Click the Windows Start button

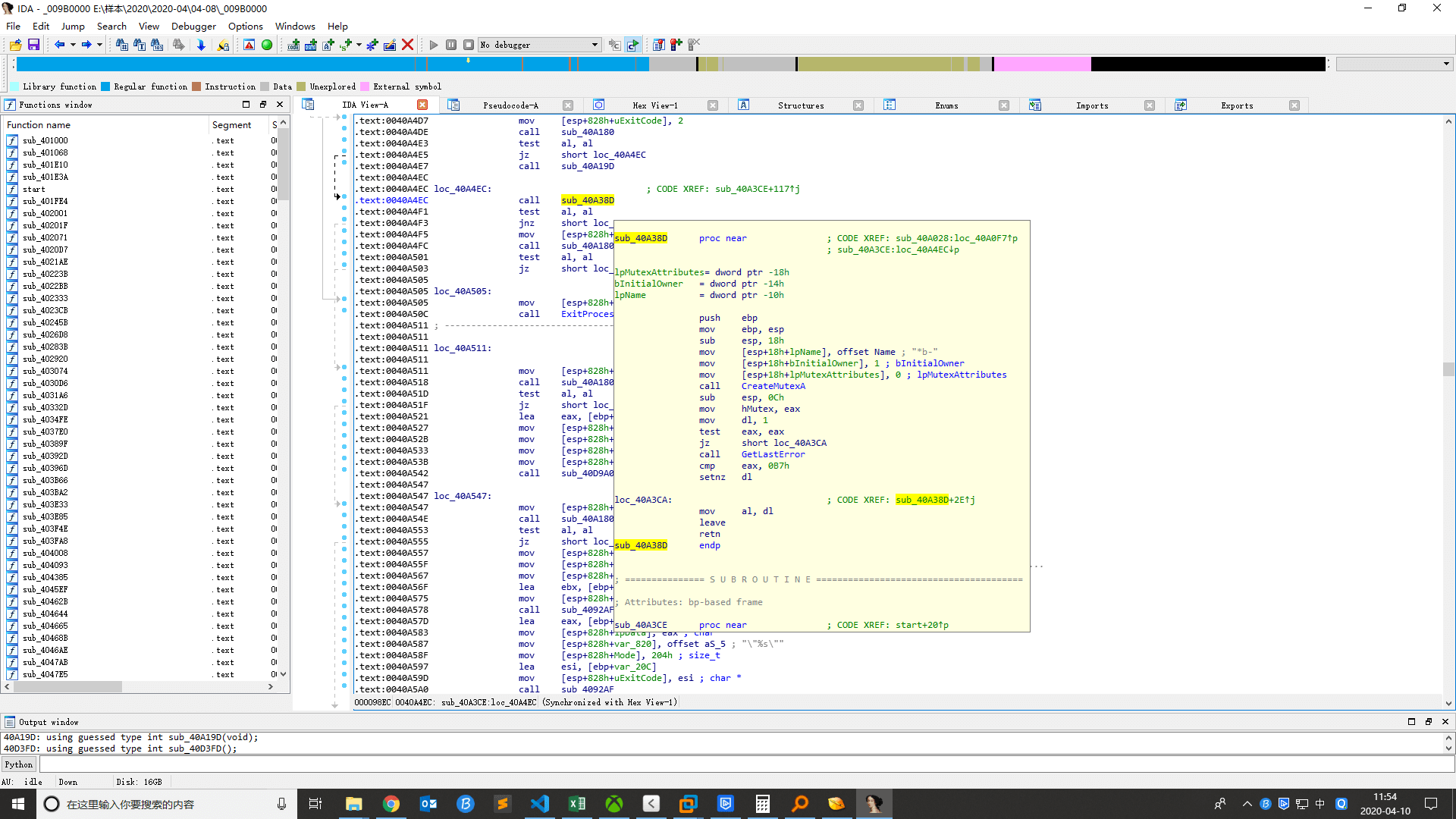pyautogui.click(x=18, y=804)
